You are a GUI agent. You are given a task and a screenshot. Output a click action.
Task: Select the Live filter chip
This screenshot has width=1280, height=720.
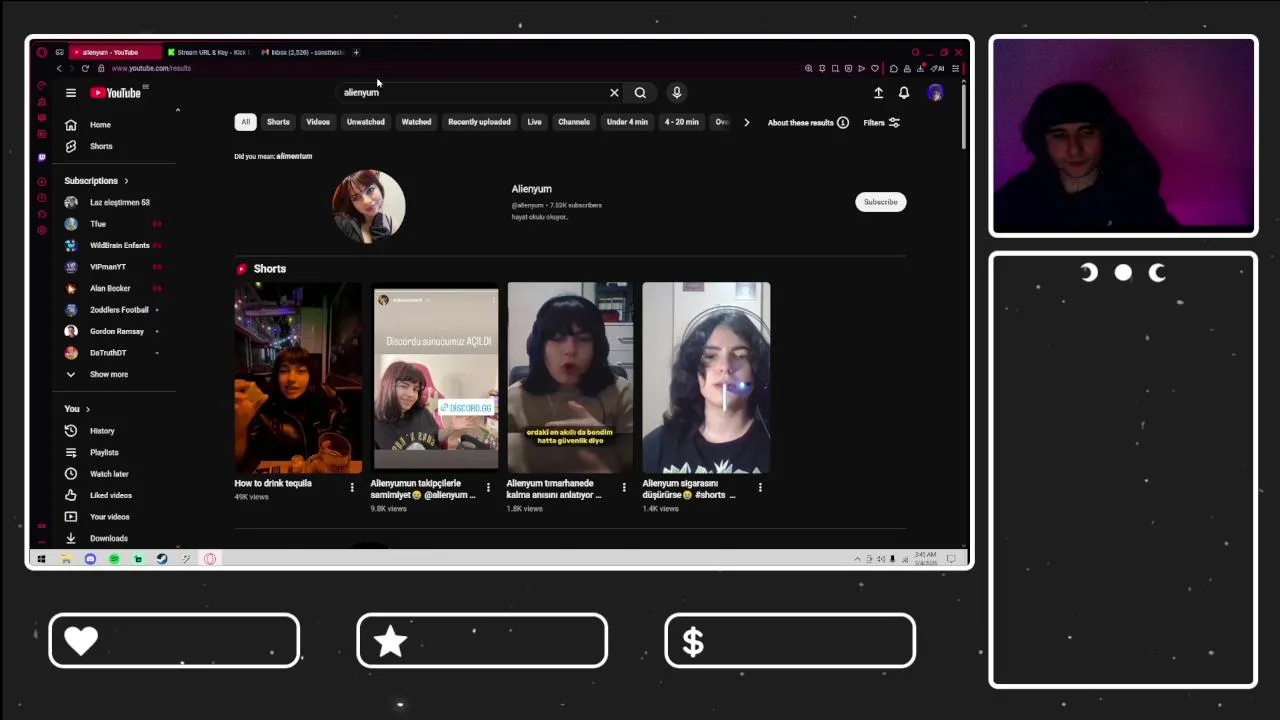pos(535,122)
